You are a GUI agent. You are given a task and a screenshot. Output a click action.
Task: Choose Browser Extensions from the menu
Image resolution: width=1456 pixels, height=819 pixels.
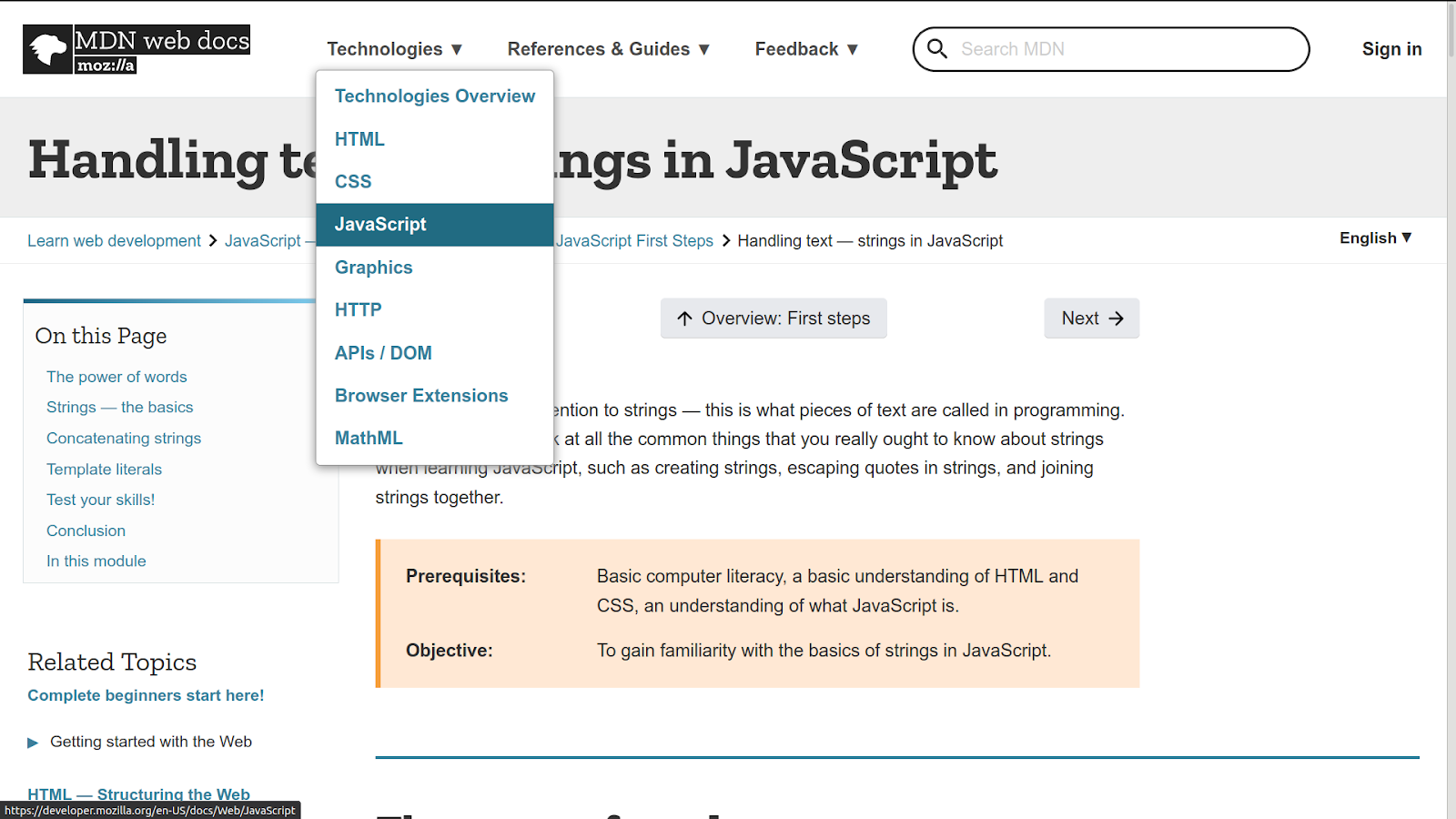point(421,395)
